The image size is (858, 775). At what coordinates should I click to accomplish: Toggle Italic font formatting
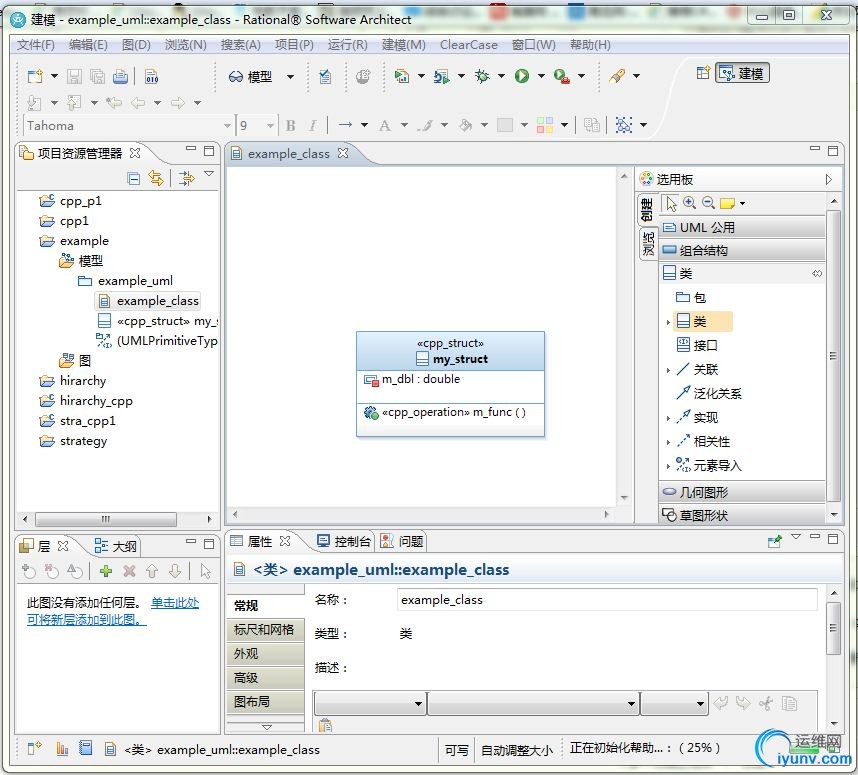(x=312, y=126)
